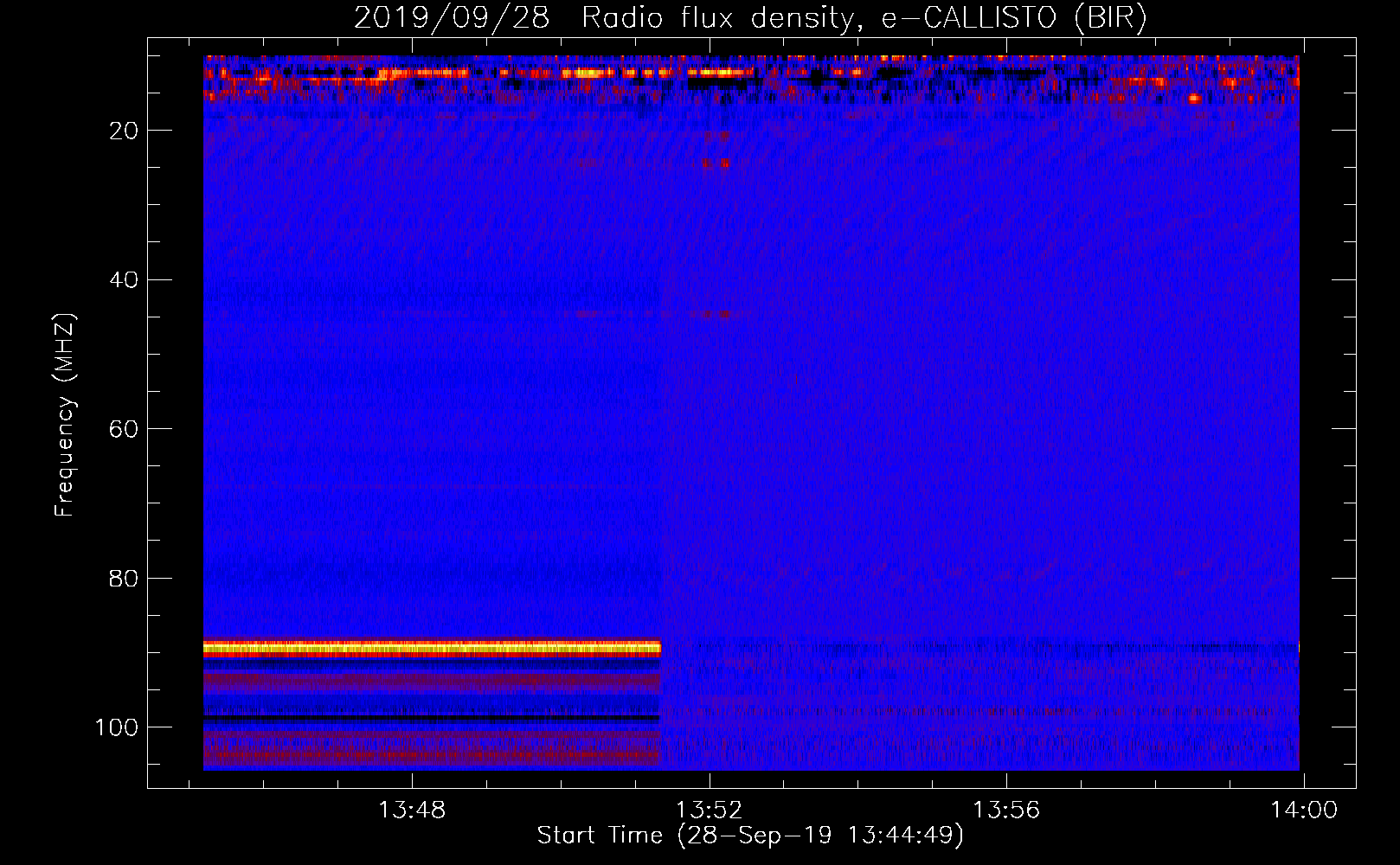The height and width of the screenshot is (865, 1400).
Task: Click the 20 MHz frequency tick label
Action: click(124, 131)
